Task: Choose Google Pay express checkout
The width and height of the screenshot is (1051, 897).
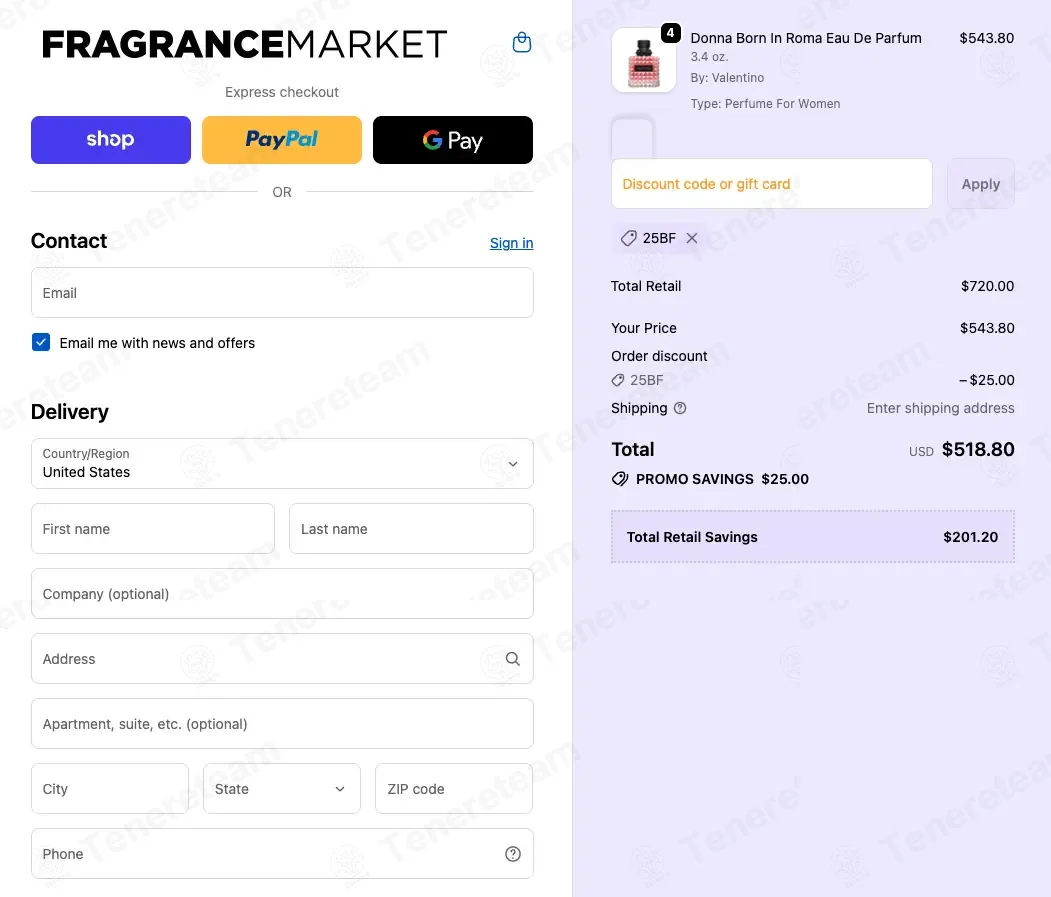Action: (452, 139)
